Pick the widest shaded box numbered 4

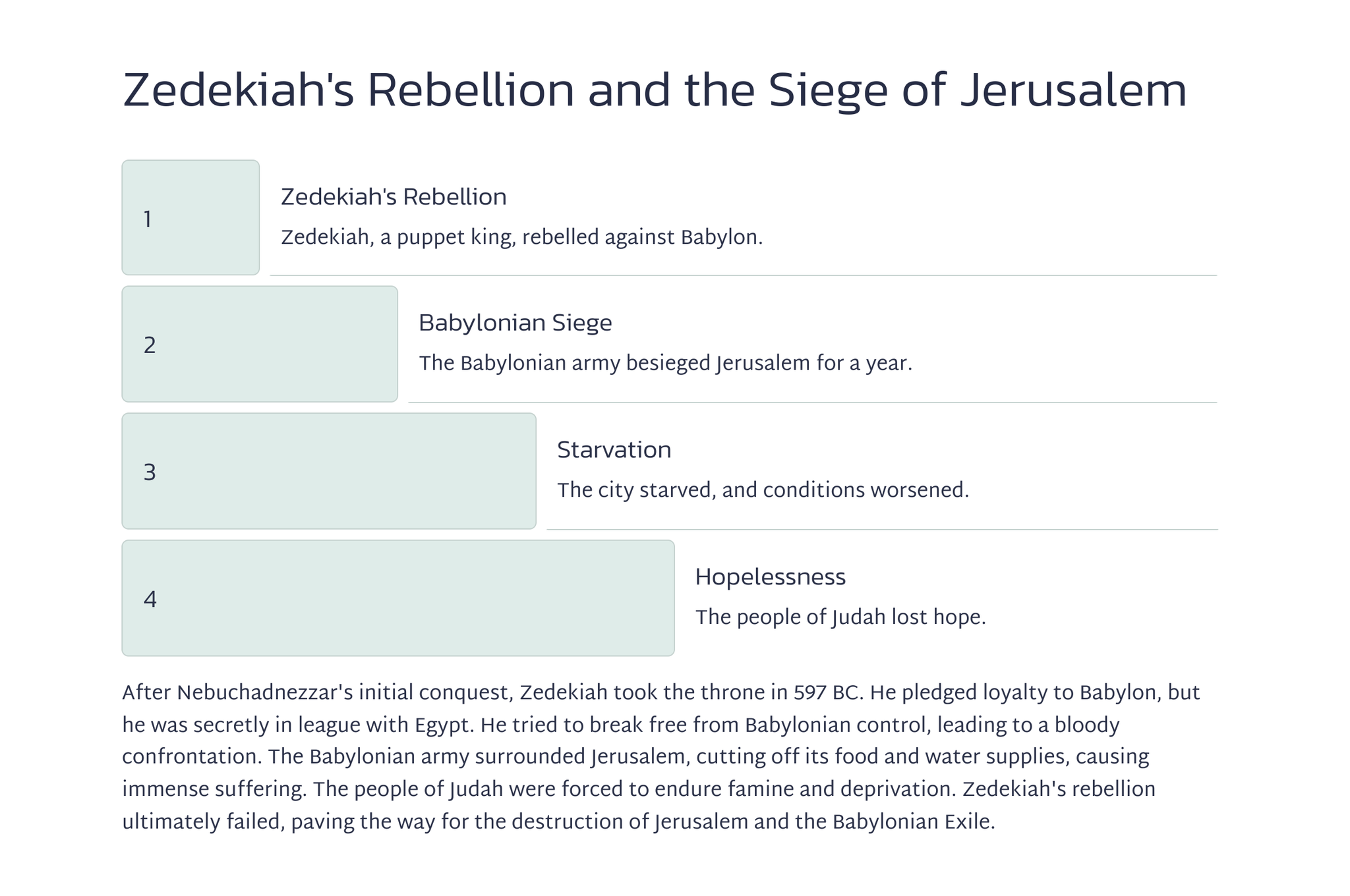(398, 598)
